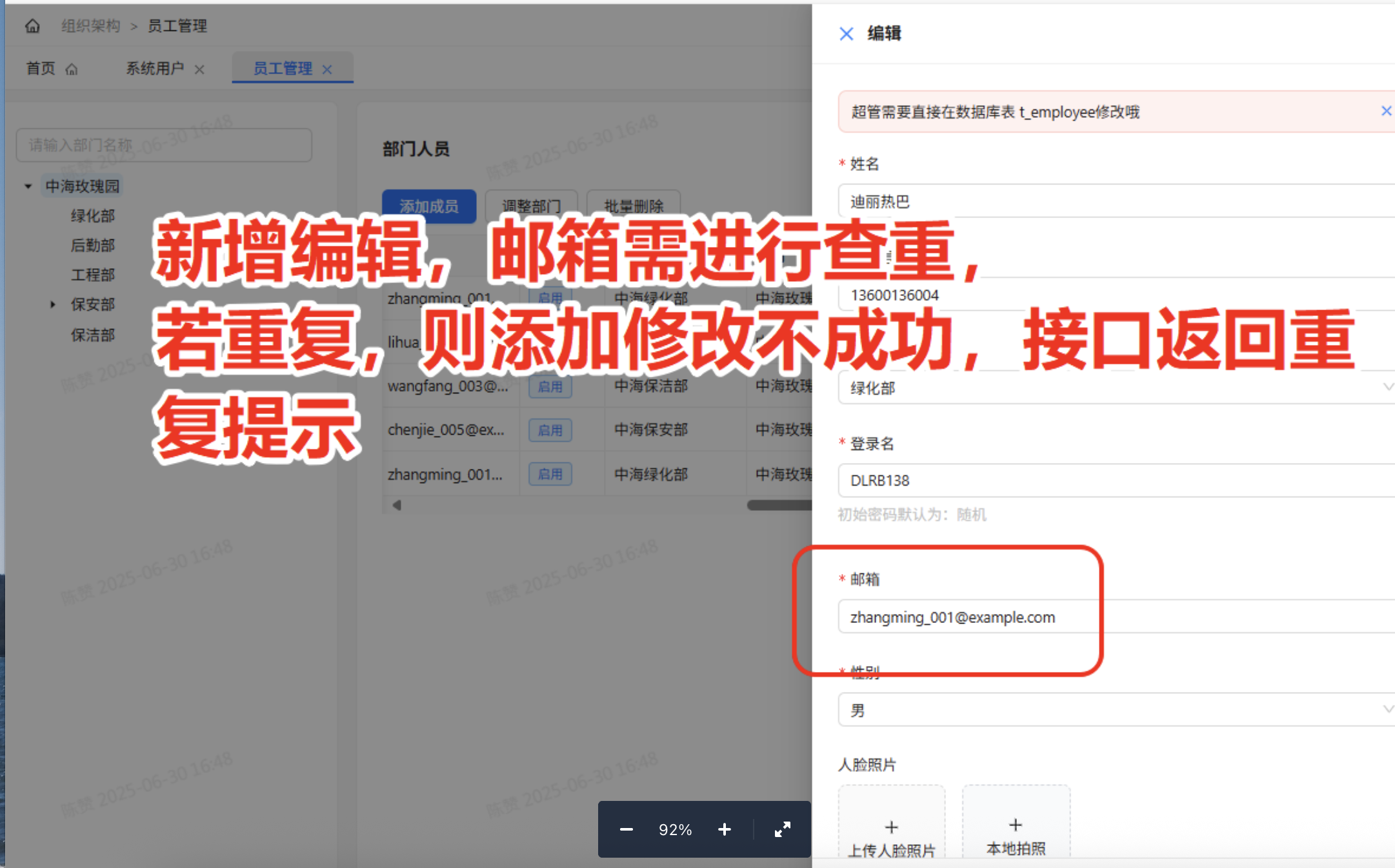Enter fullscreen with the expand-arrows icon
This screenshot has width=1395, height=868.
782,829
